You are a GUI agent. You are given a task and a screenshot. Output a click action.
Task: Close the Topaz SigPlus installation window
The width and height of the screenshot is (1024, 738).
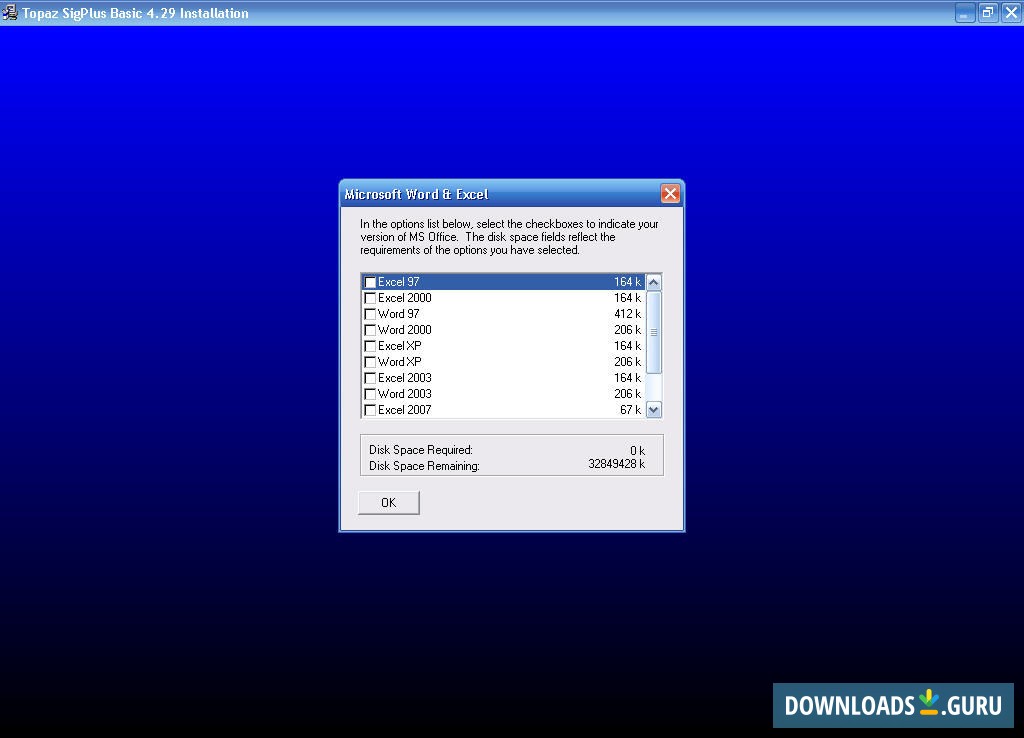point(1012,12)
